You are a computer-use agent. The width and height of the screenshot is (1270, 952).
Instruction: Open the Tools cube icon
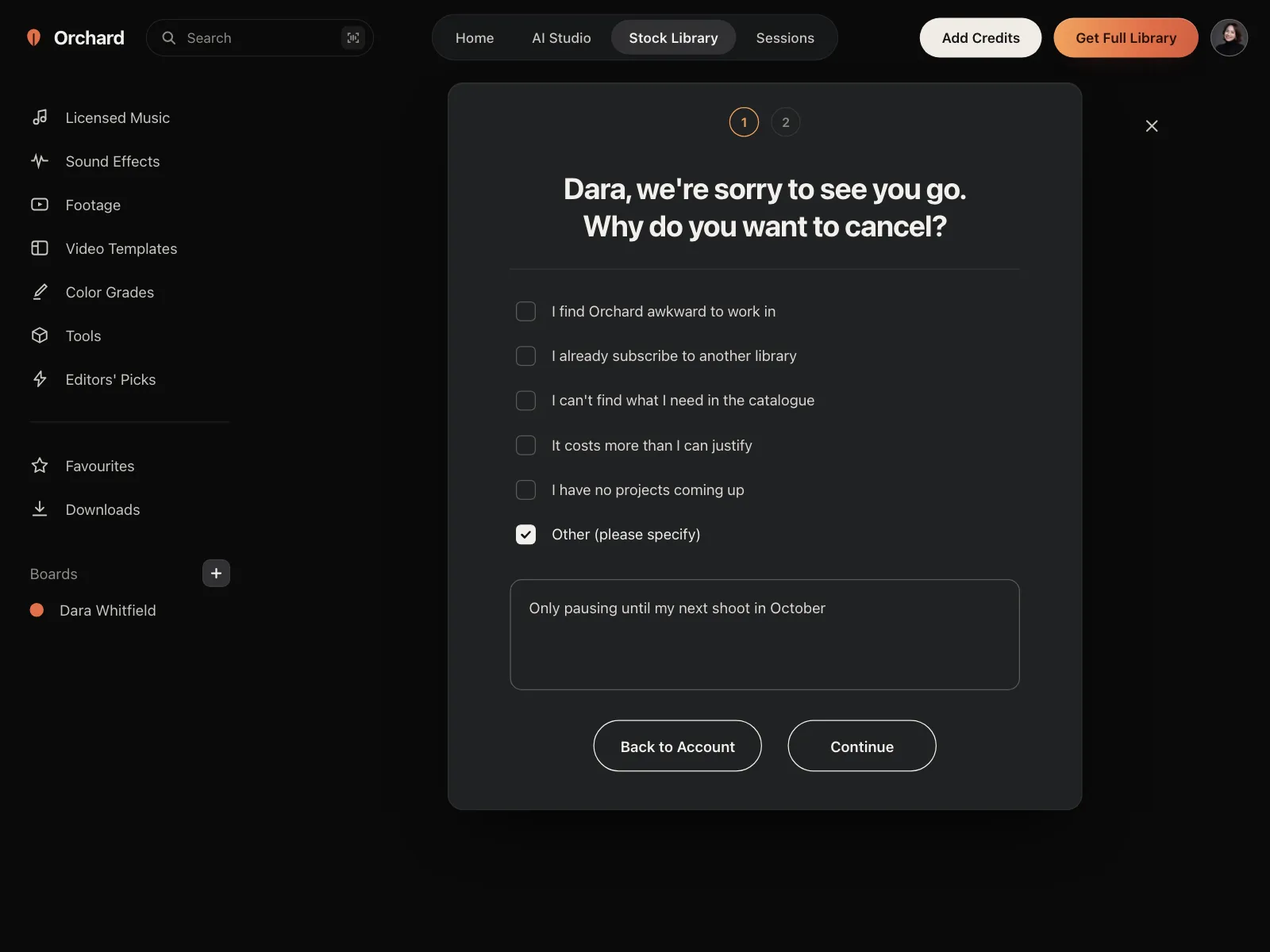(40, 336)
